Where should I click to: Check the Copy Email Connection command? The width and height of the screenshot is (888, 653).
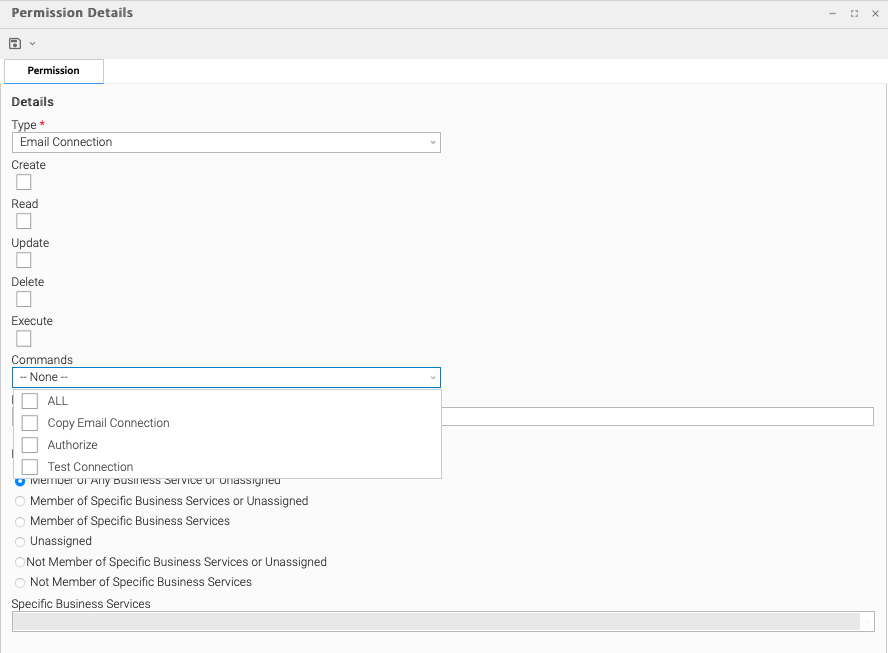tap(30, 423)
